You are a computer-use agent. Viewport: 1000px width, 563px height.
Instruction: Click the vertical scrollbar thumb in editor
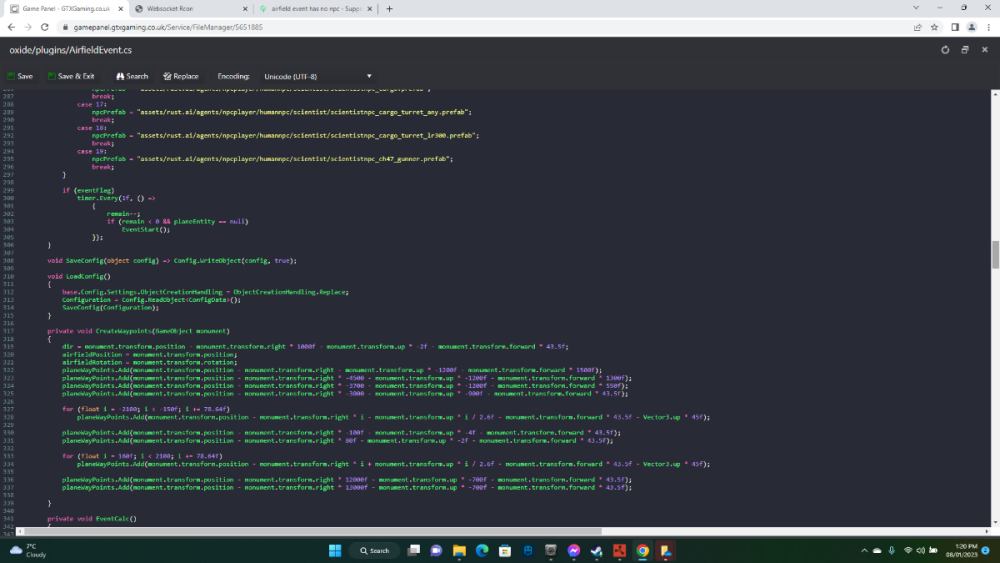[x=995, y=255]
